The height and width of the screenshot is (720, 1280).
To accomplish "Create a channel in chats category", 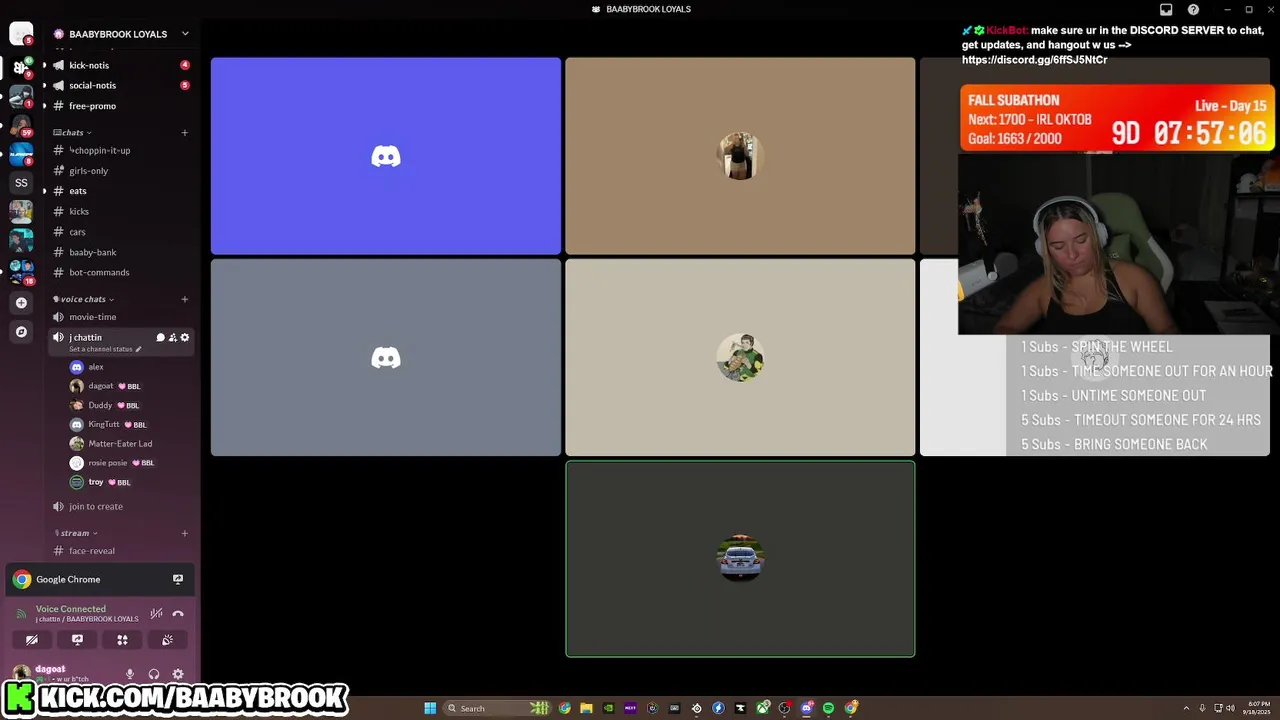I will 184,132.
